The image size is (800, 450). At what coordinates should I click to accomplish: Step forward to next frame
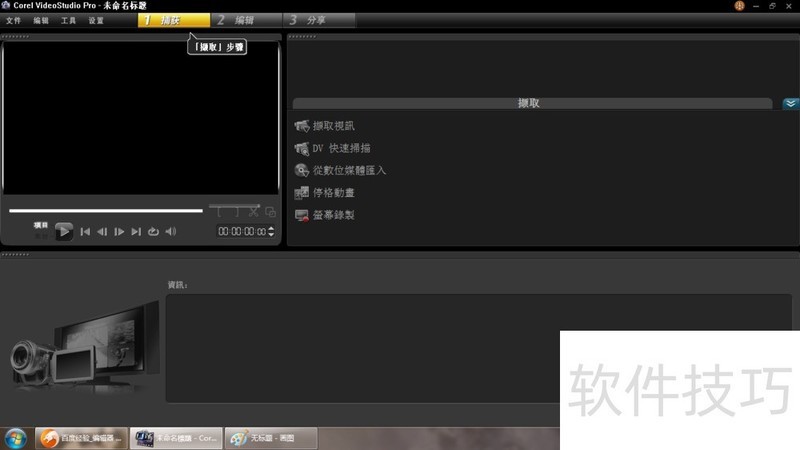click(119, 232)
